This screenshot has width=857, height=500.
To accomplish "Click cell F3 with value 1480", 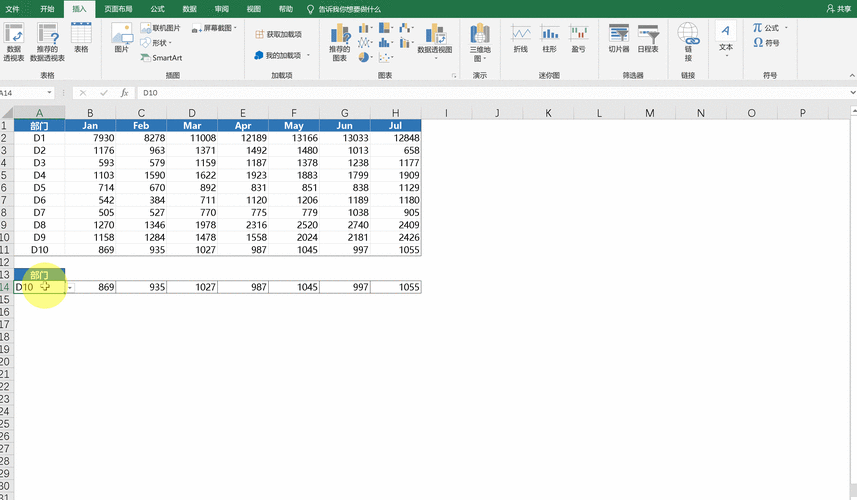I will pos(294,151).
